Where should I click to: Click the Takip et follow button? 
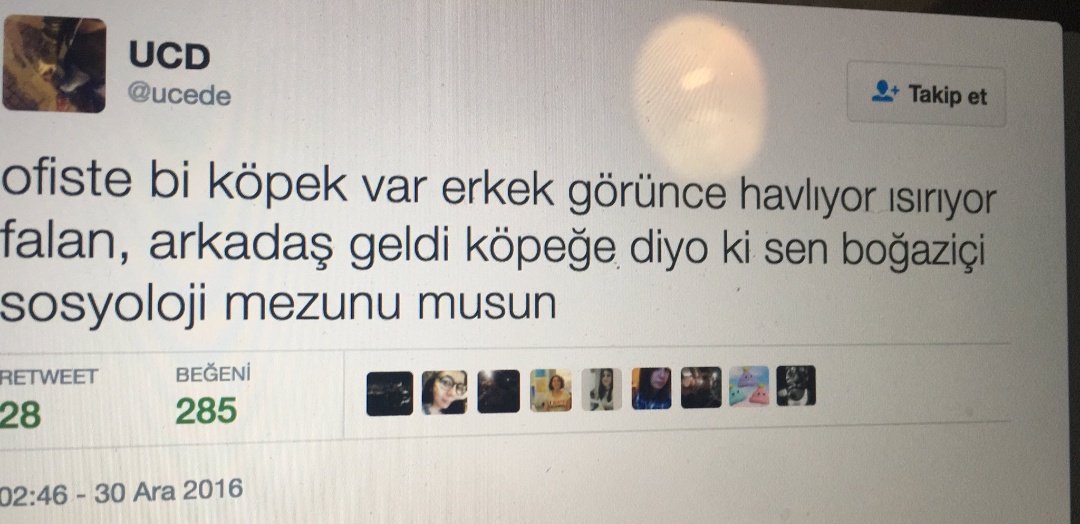(926, 94)
